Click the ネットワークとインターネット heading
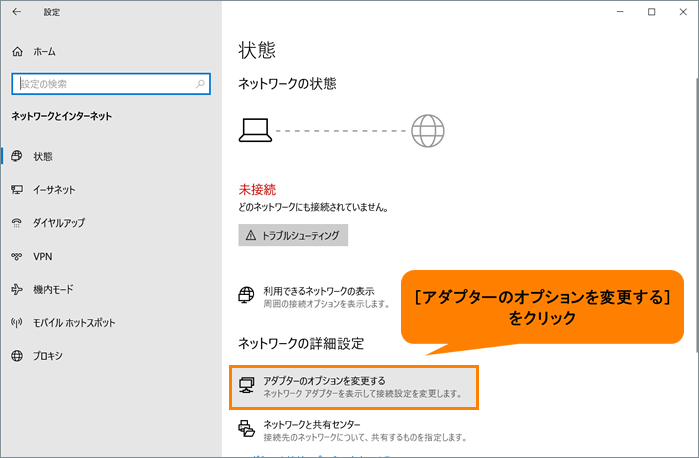 point(62,116)
